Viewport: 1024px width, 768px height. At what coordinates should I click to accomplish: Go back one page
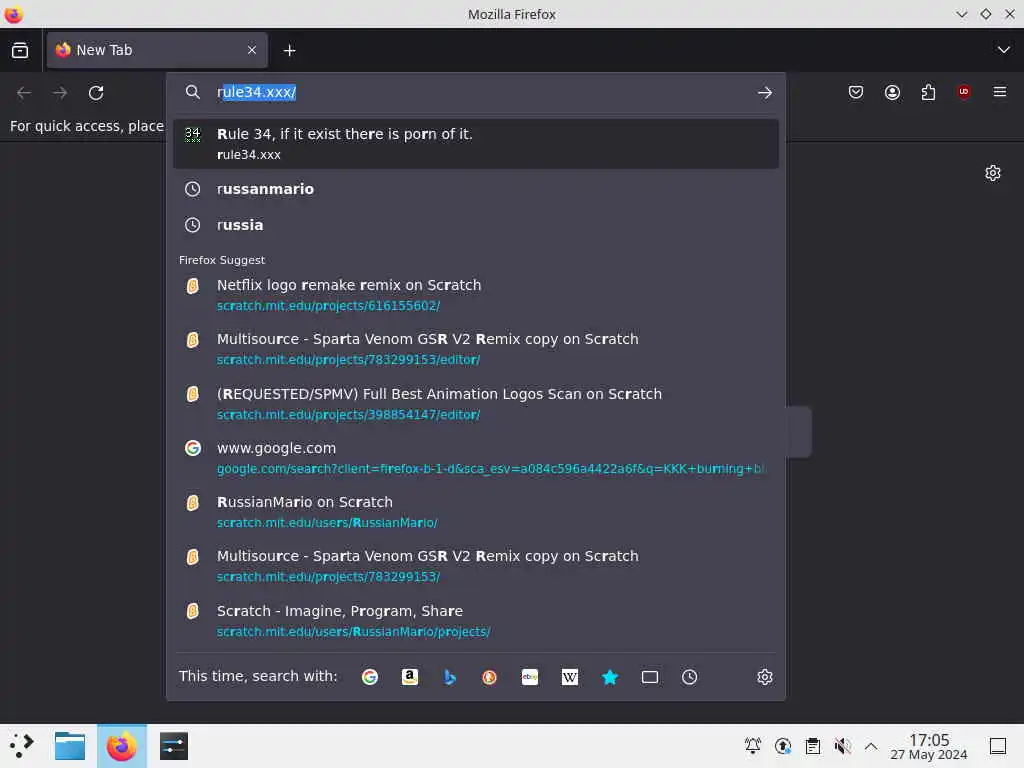pyautogui.click(x=24, y=93)
